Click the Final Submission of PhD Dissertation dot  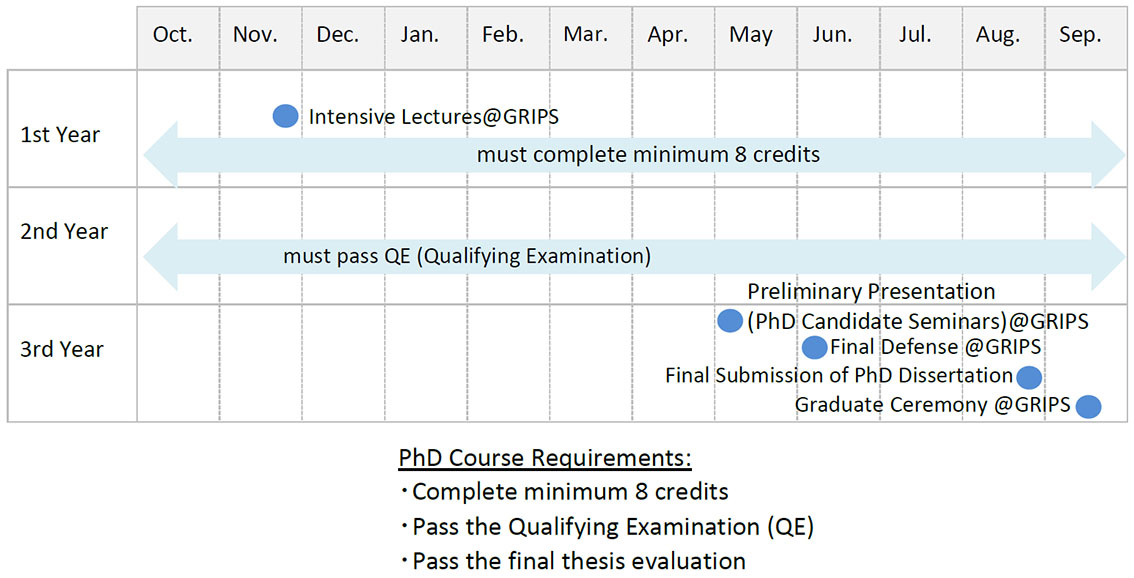(1028, 377)
